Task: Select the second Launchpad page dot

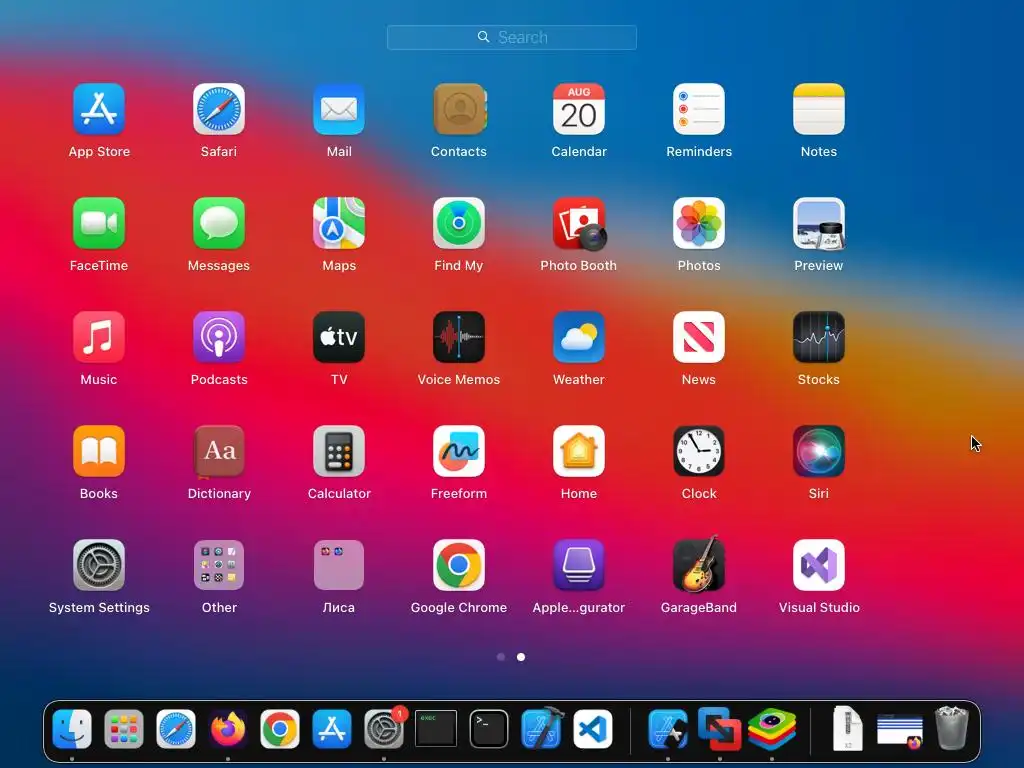Action: pos(521,657)
